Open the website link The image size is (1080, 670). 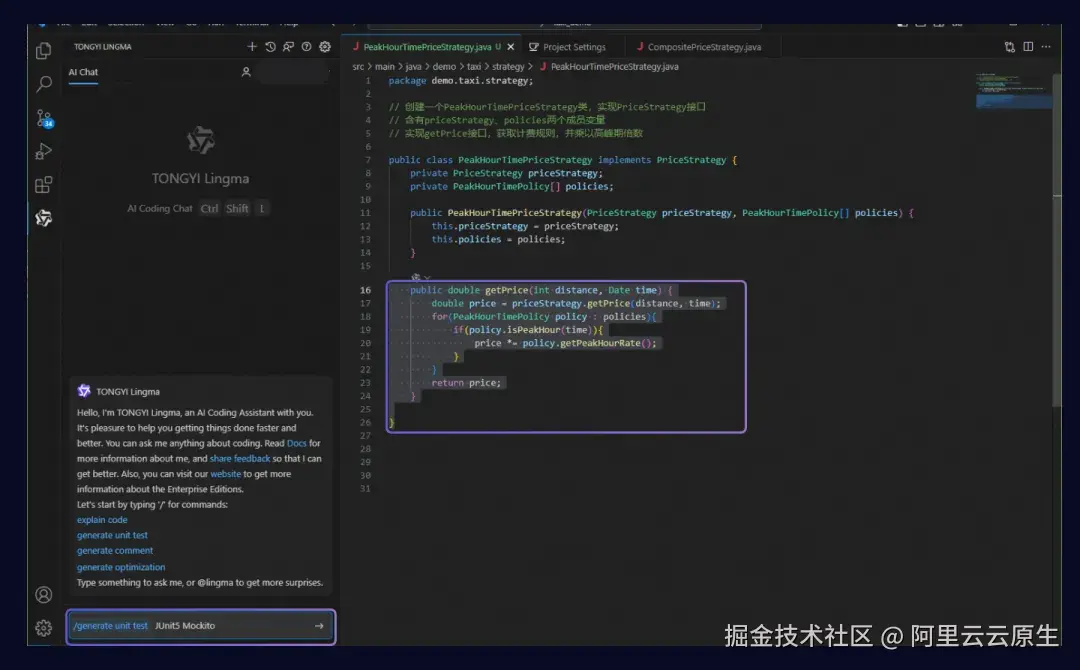click(226, 474)
